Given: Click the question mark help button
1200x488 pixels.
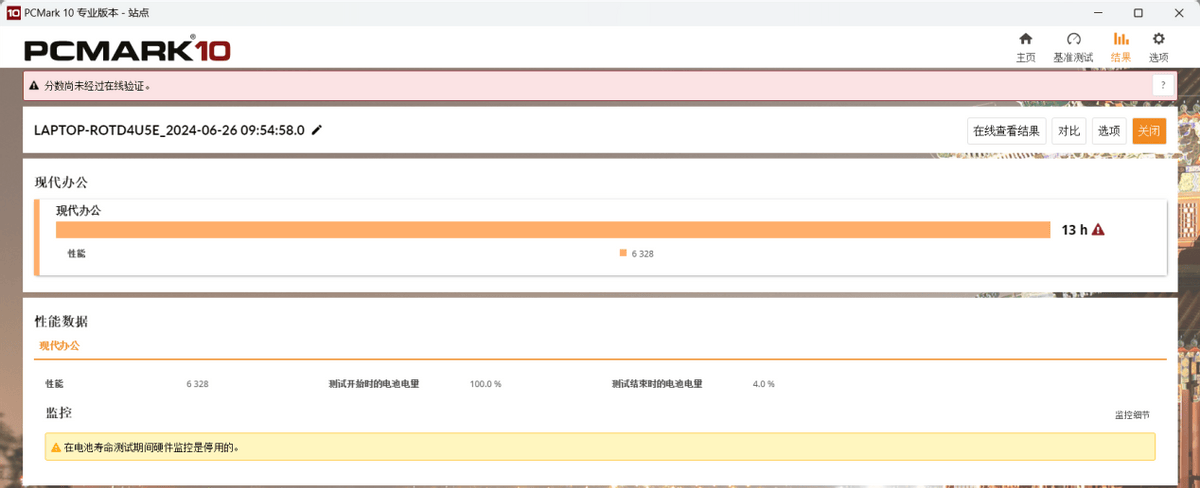Looking at the screenshot, I should (1163, 86).
